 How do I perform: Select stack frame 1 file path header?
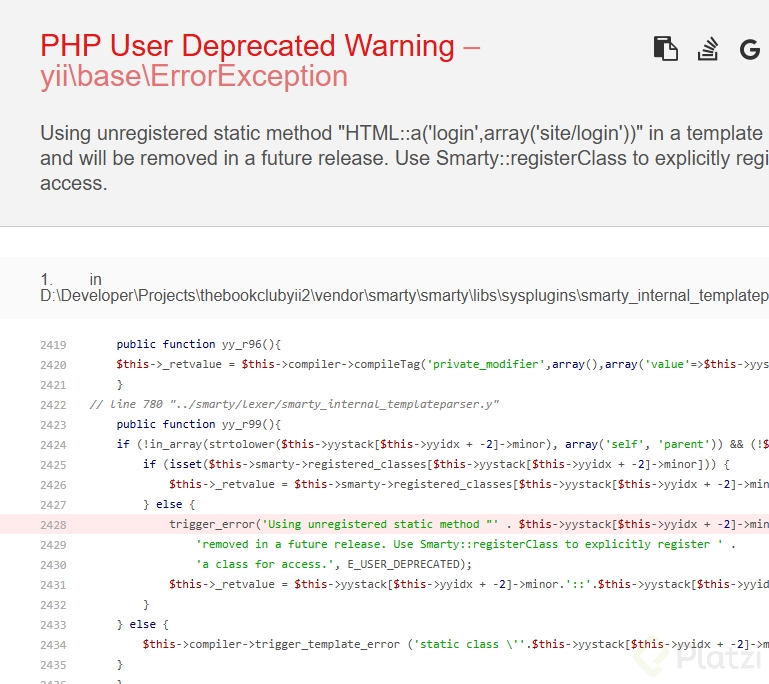(384, 288)
